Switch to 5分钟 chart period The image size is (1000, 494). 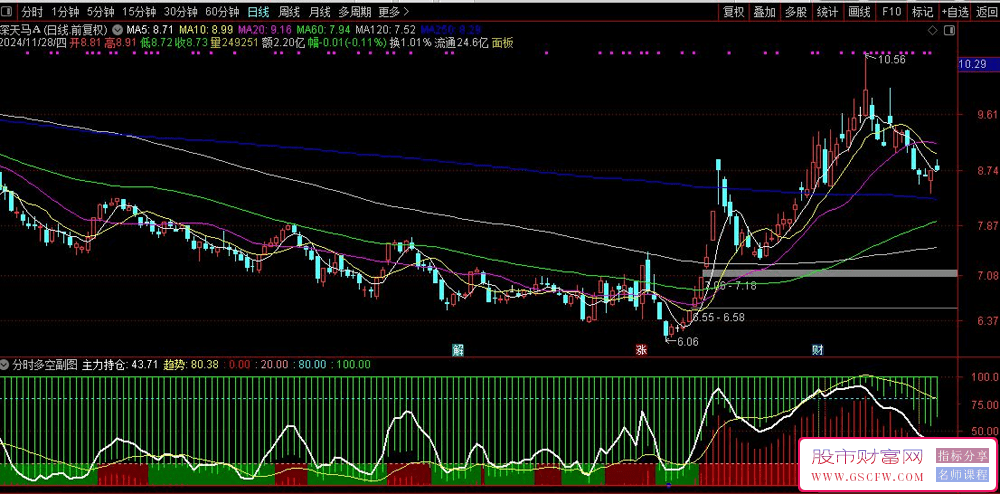tap(100, 11)
